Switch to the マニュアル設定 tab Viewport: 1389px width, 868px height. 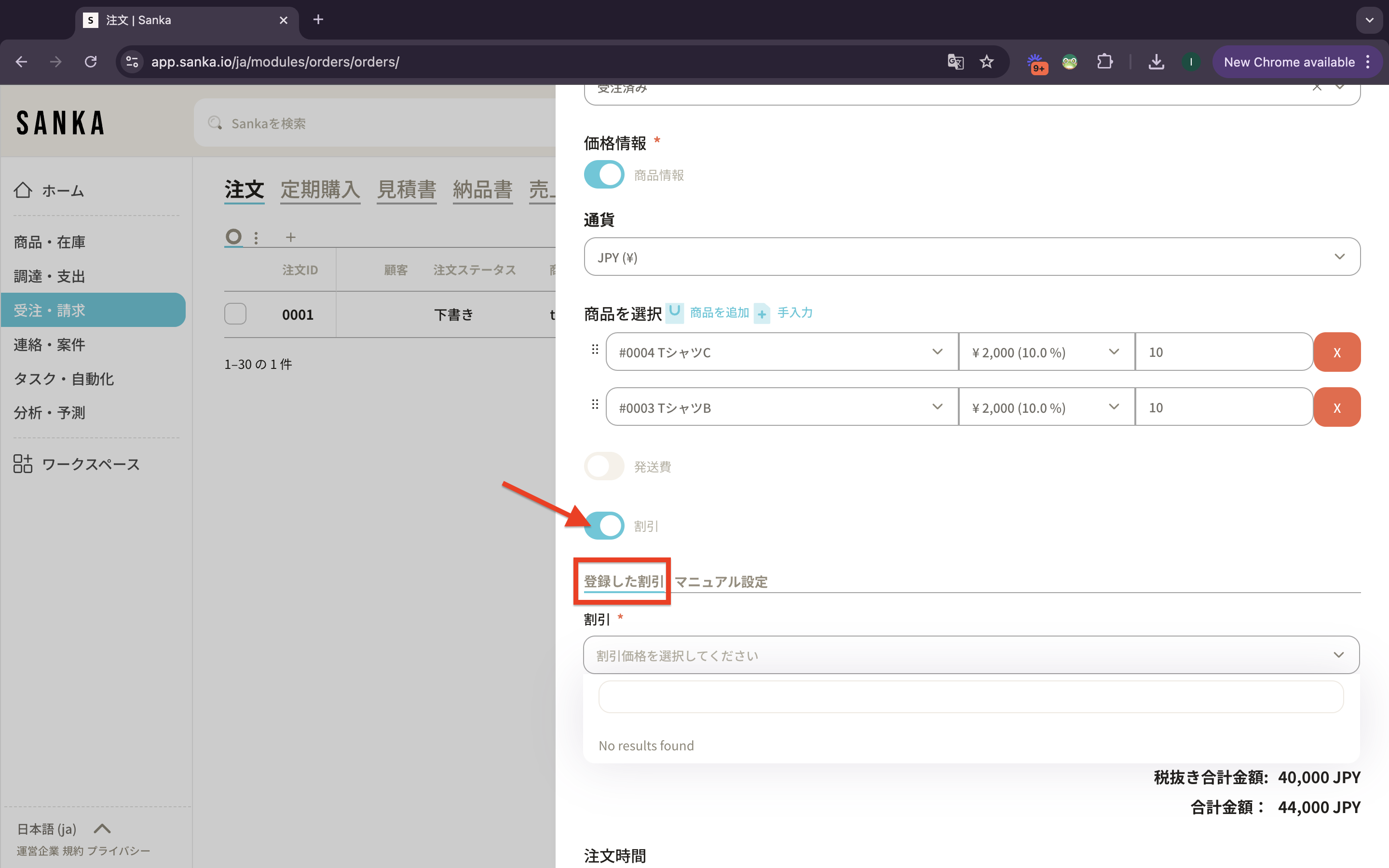721,582
